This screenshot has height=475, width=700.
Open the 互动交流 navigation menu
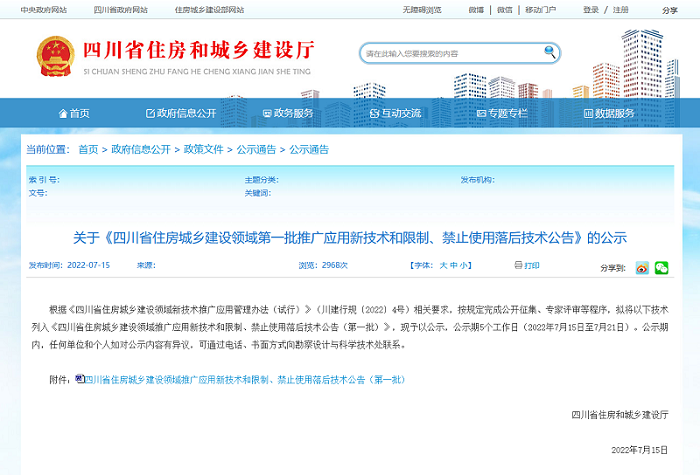(394, 113)
